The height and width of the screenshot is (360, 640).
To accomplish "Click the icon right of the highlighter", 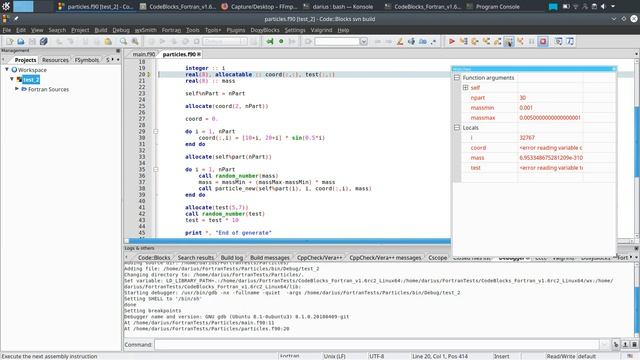I will pos(411,41).
